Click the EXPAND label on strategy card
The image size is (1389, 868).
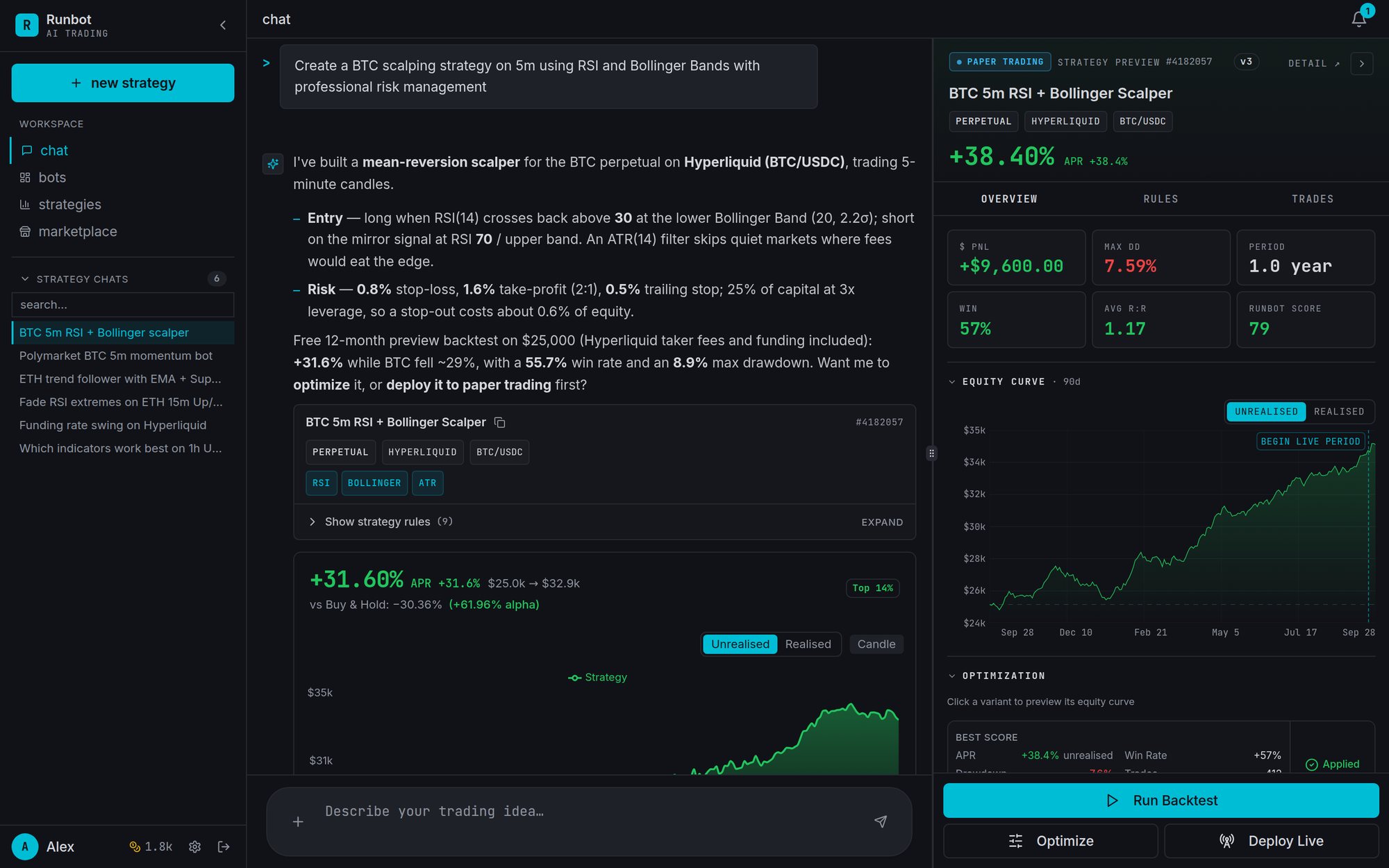click(882, 522)
